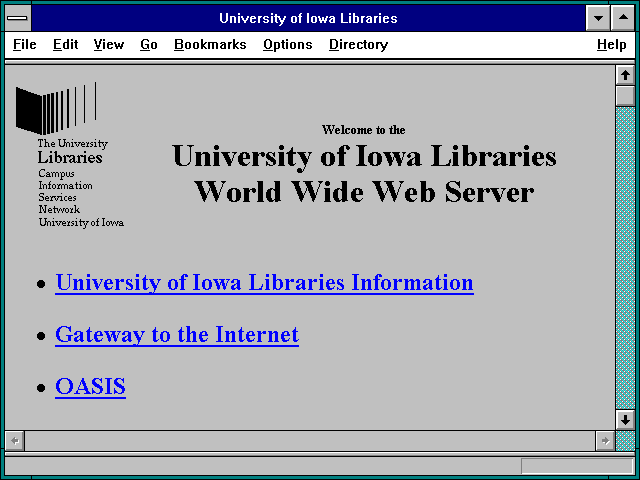Click the vertical scrollbar up arrow

tap(625, 76)
